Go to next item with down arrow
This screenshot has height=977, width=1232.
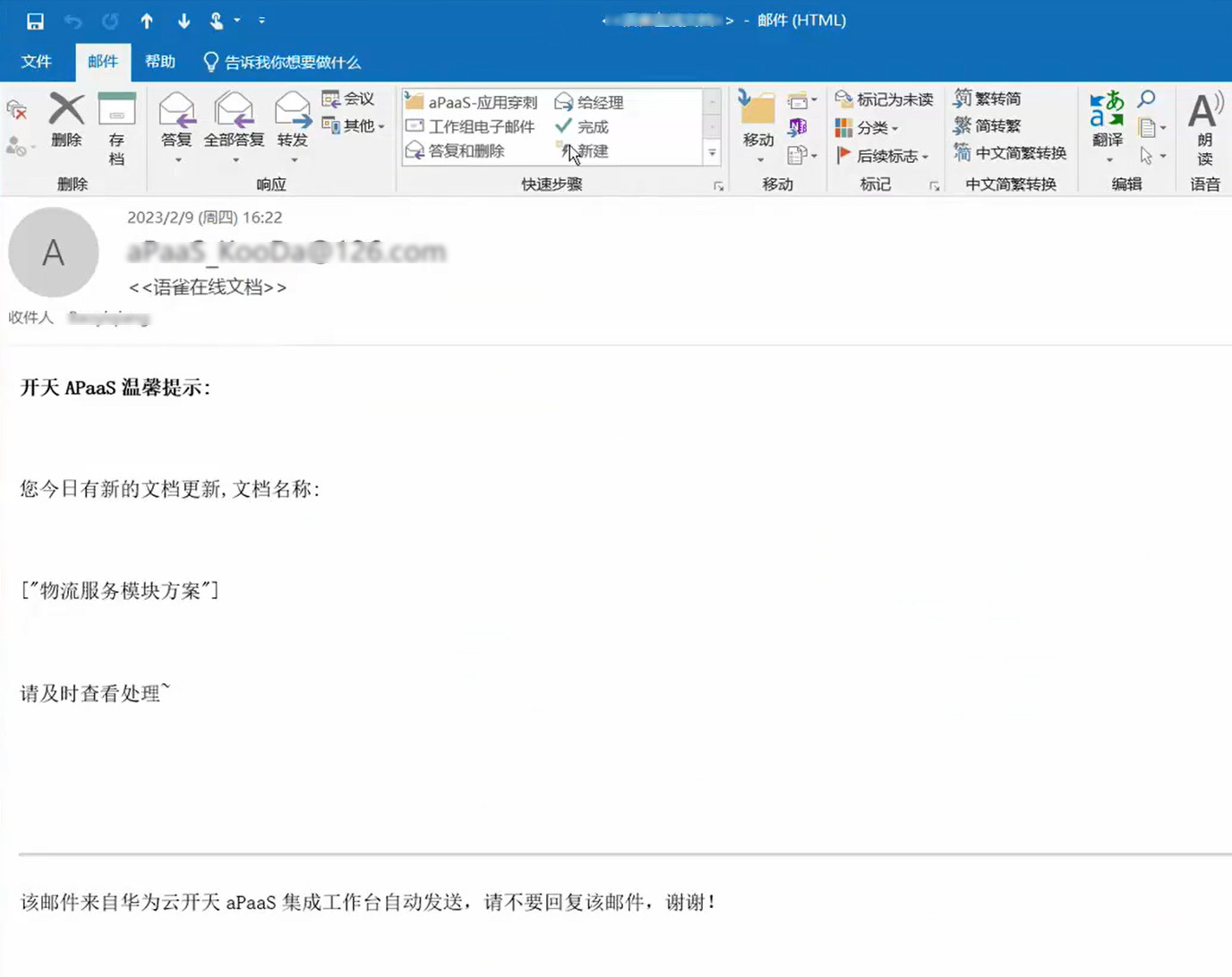point(184,21)
